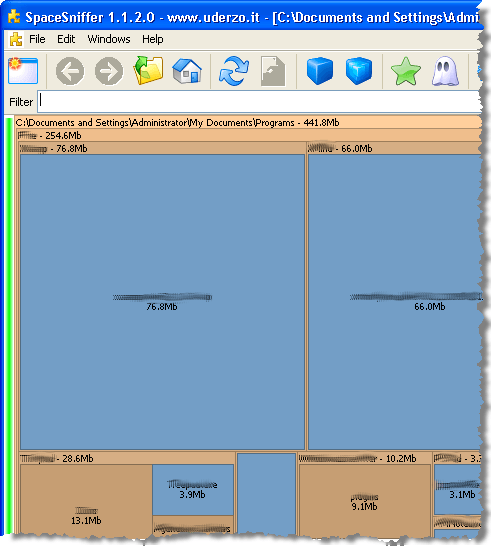This screenshot has width=491, height=546.
Task: Click the 3.9Mb file block
Action: 193,490
